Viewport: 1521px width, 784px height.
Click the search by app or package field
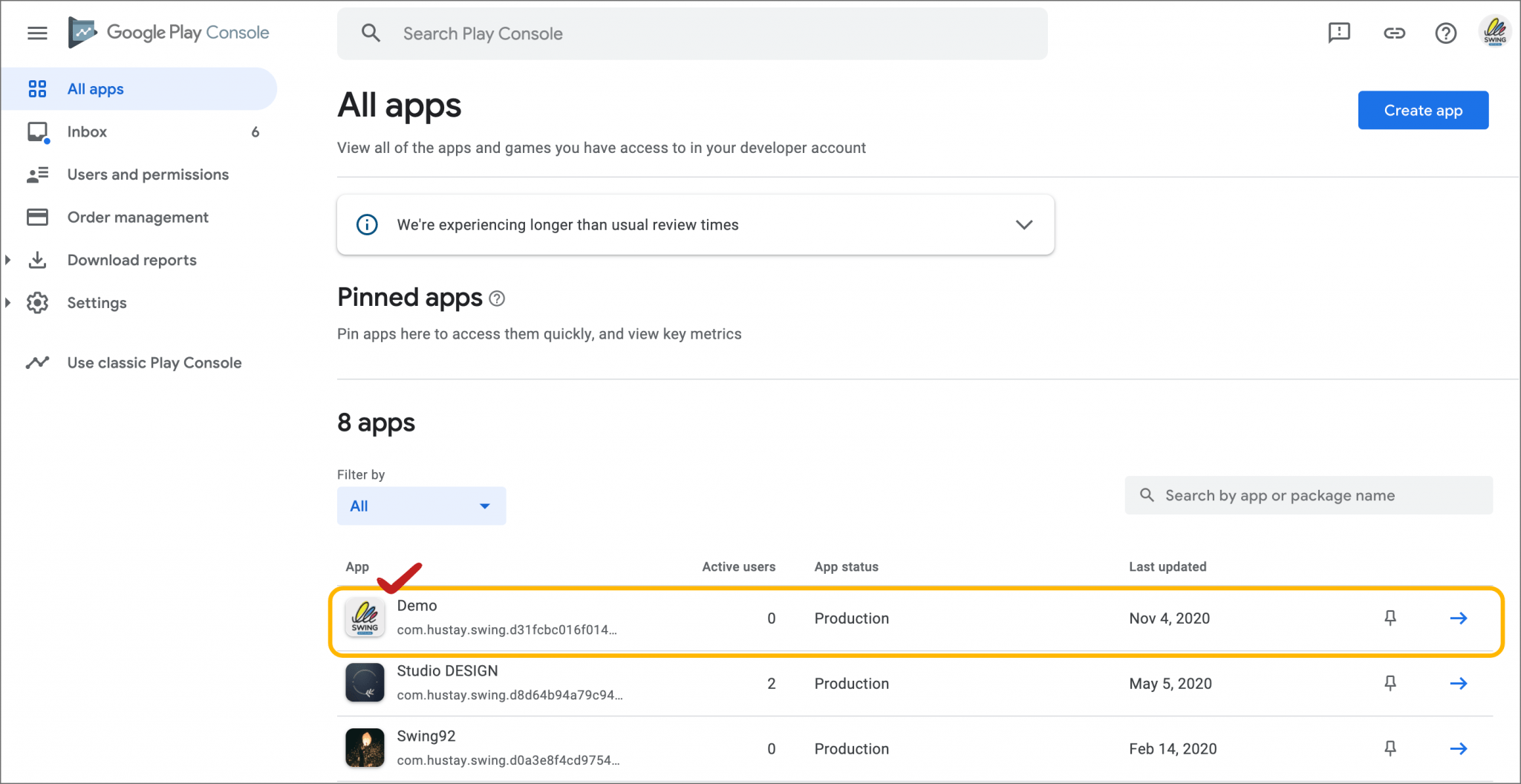click(1307, 495)
